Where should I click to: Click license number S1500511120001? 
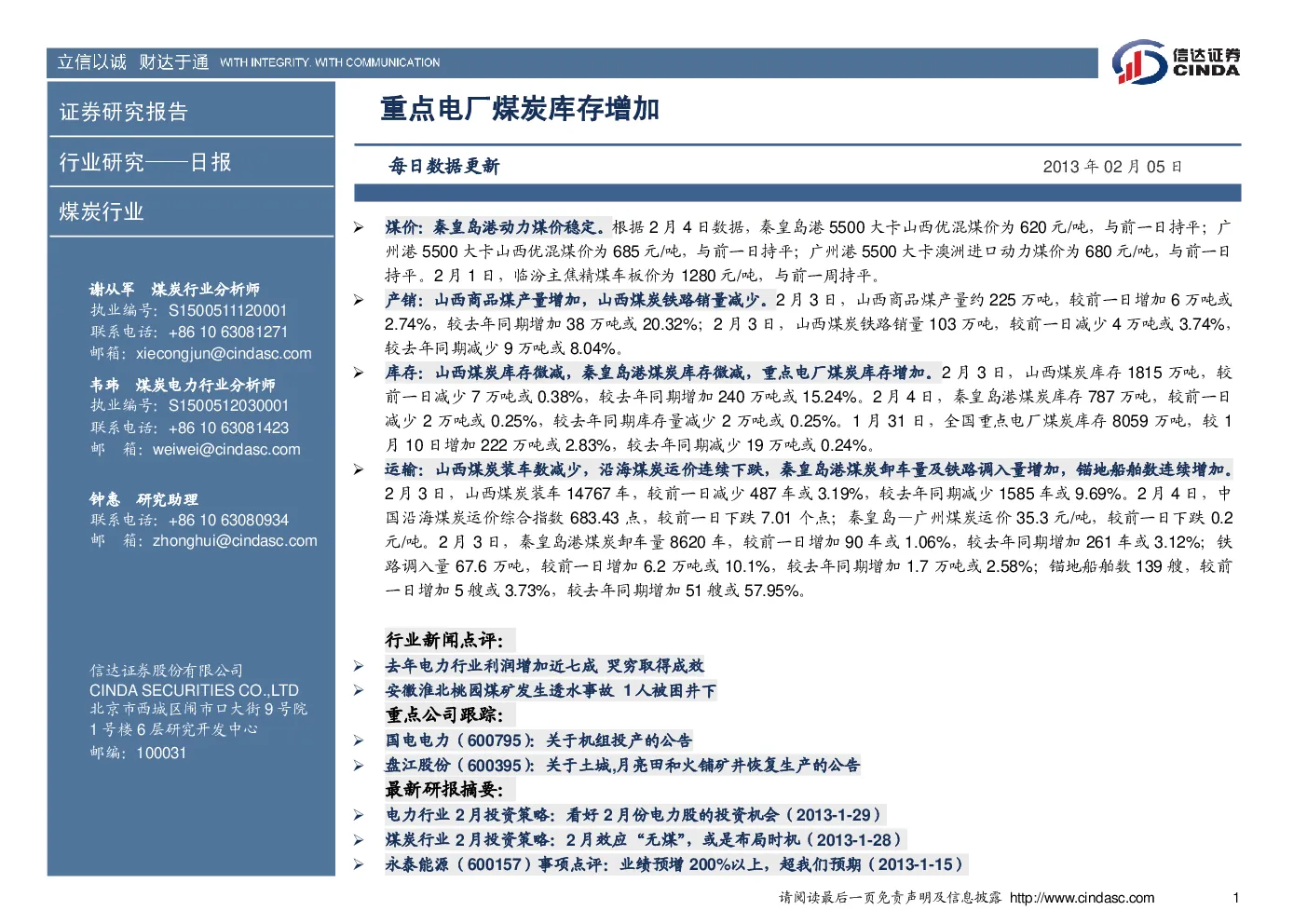(x=227, y=311)
